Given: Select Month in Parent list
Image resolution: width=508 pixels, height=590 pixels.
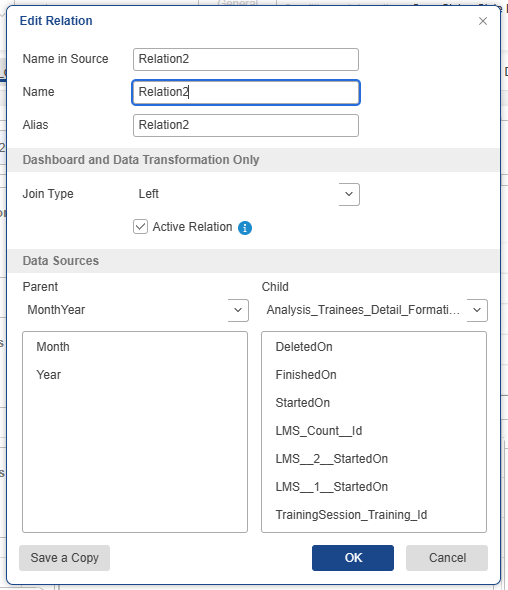Looking at the screenshot, I should point(53,347).
